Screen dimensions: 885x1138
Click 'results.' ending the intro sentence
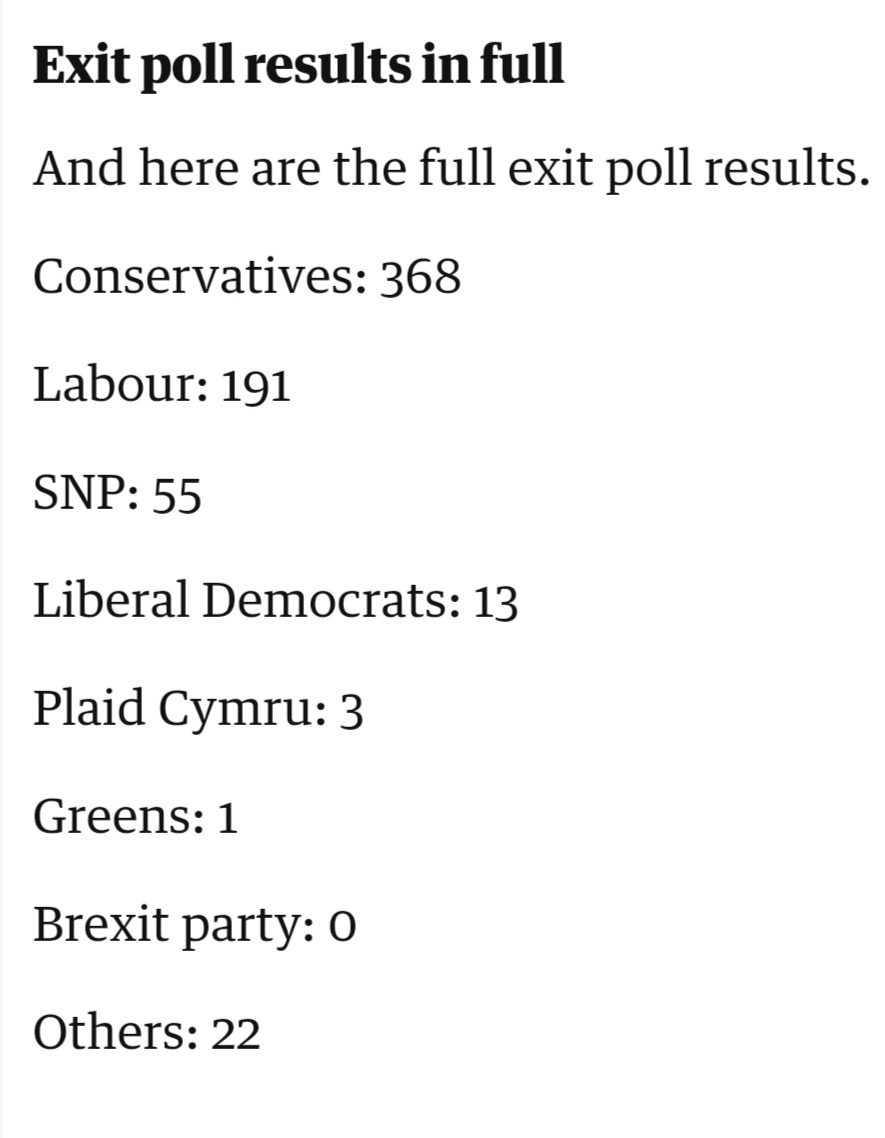pyautogui.click(x=783, y=170)
